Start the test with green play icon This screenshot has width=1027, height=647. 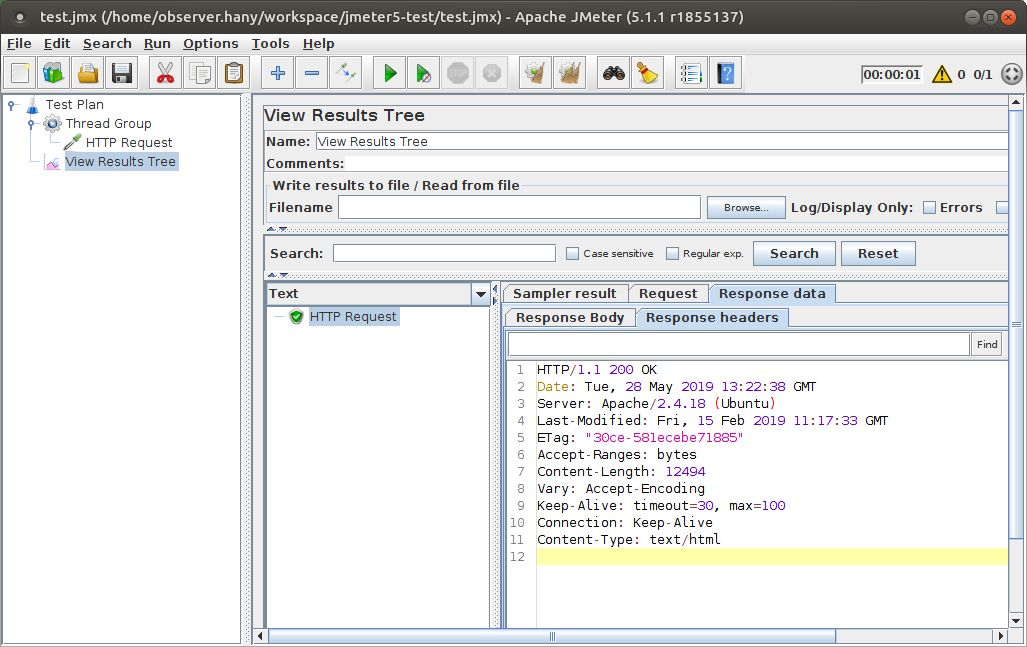[390, 73]
